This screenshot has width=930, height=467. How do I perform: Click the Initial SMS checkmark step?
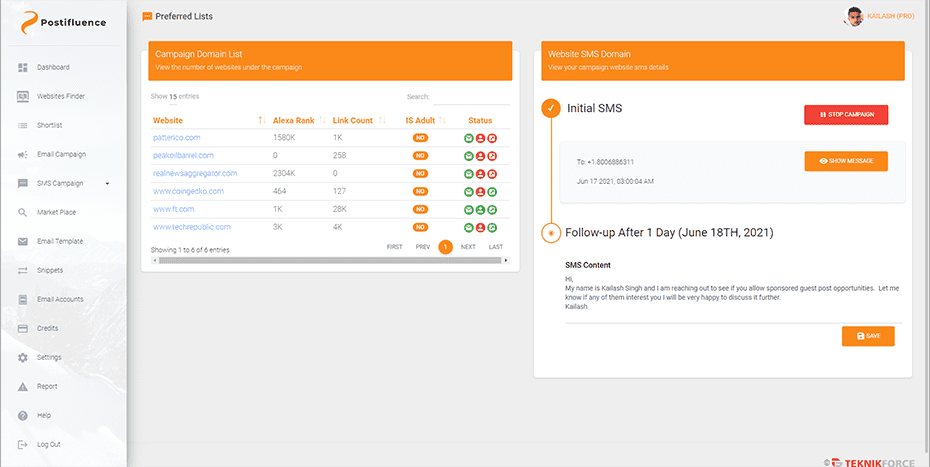click(x=550, y=108)
